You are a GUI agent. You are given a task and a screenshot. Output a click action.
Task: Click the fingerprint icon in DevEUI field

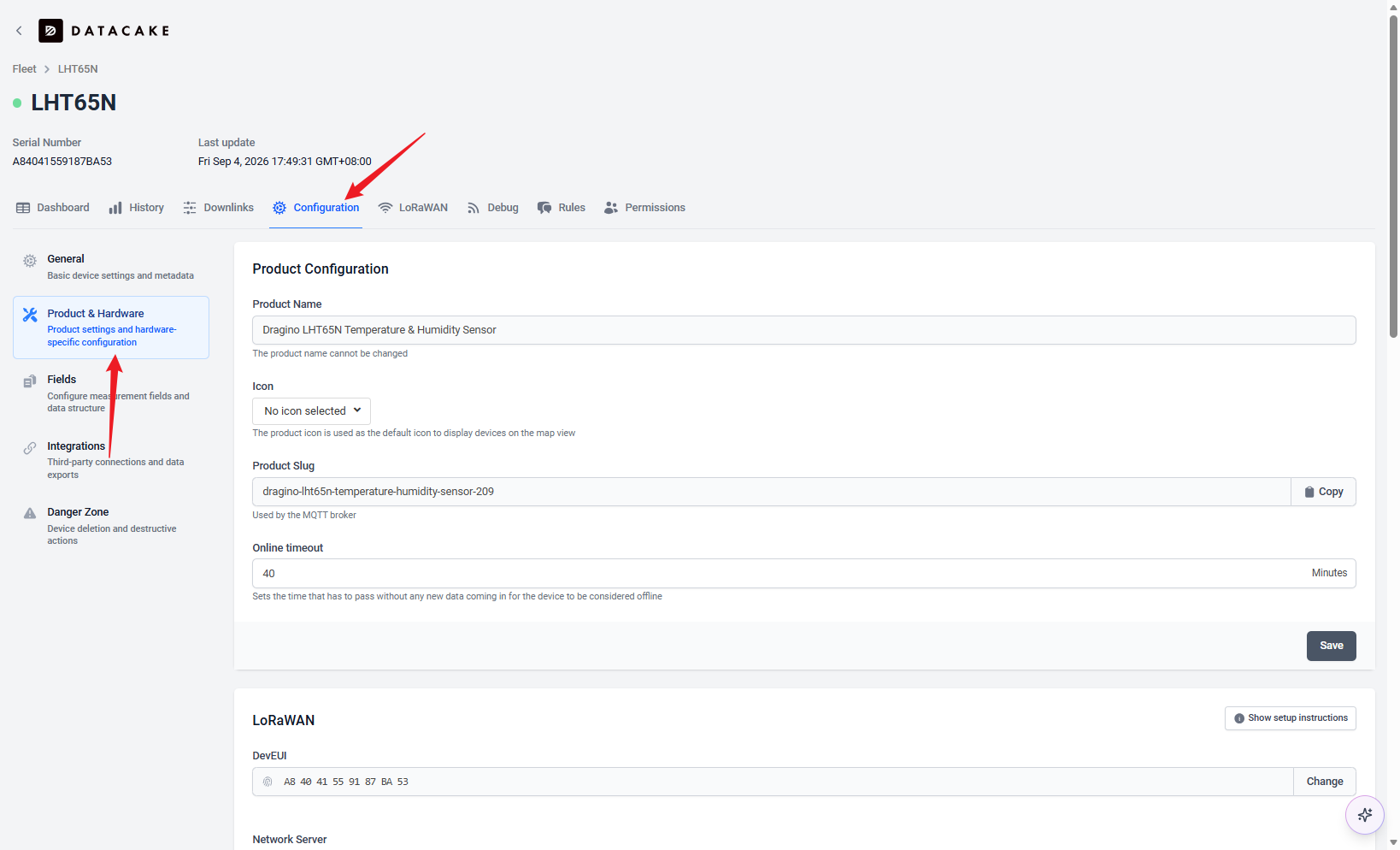[268, 782]
